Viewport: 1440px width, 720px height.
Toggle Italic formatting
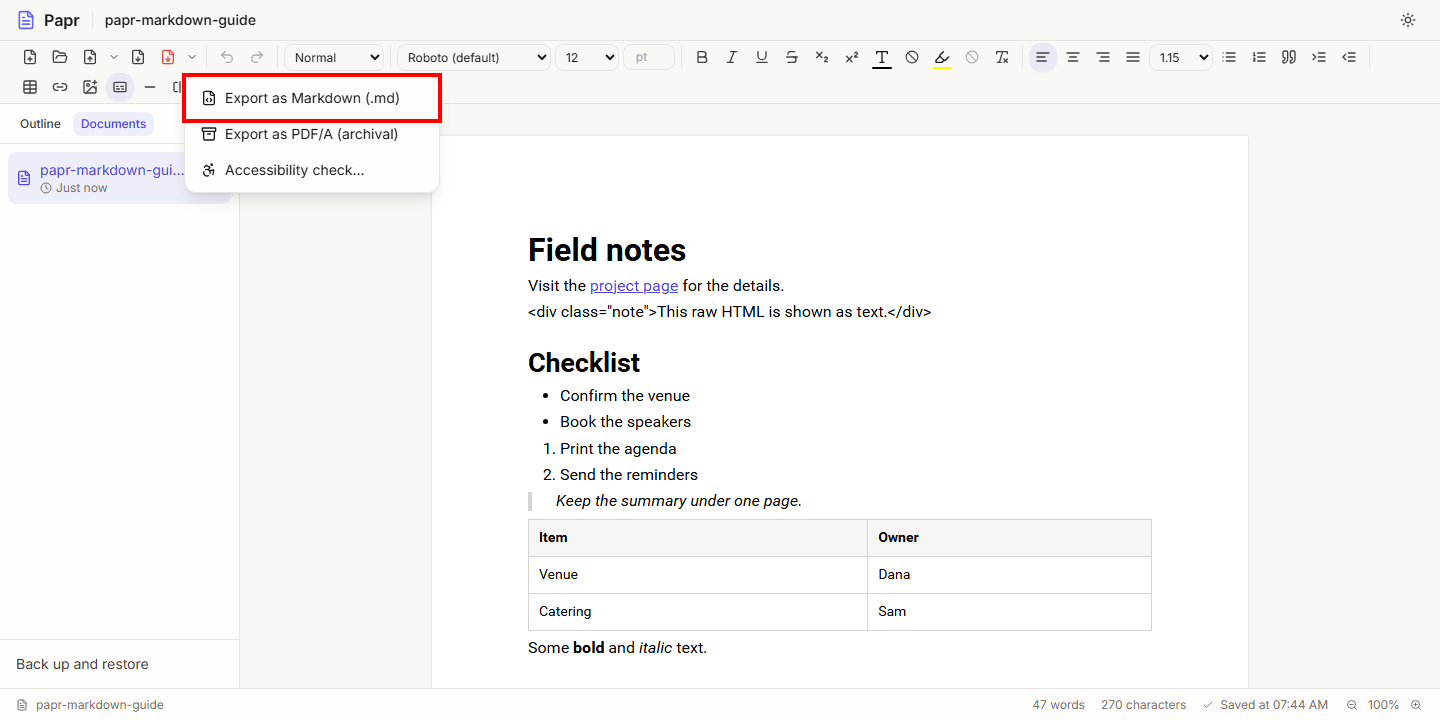732,57
